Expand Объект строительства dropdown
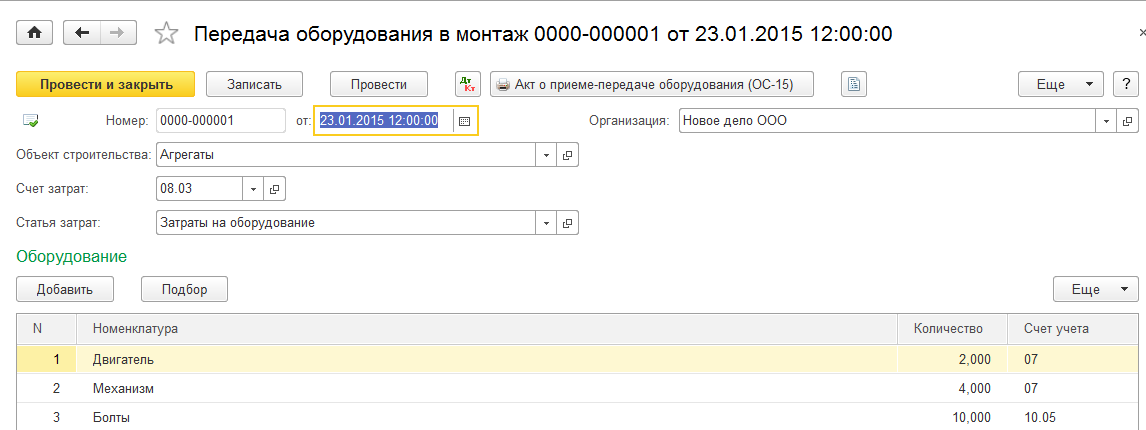The image size is (1146, 430). (x=547, y=155)
